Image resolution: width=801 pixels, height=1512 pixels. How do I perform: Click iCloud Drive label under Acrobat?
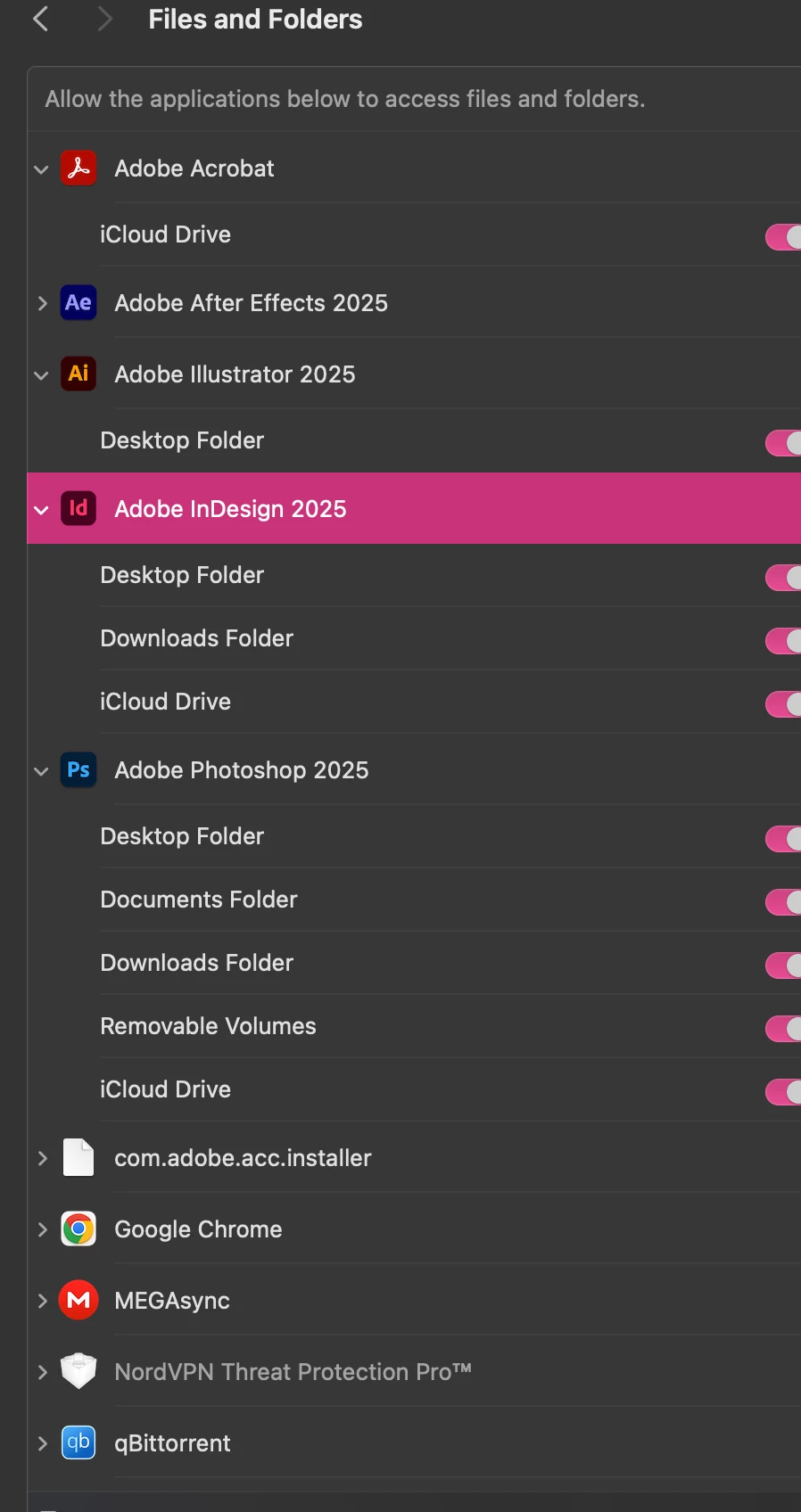(165, 234)
